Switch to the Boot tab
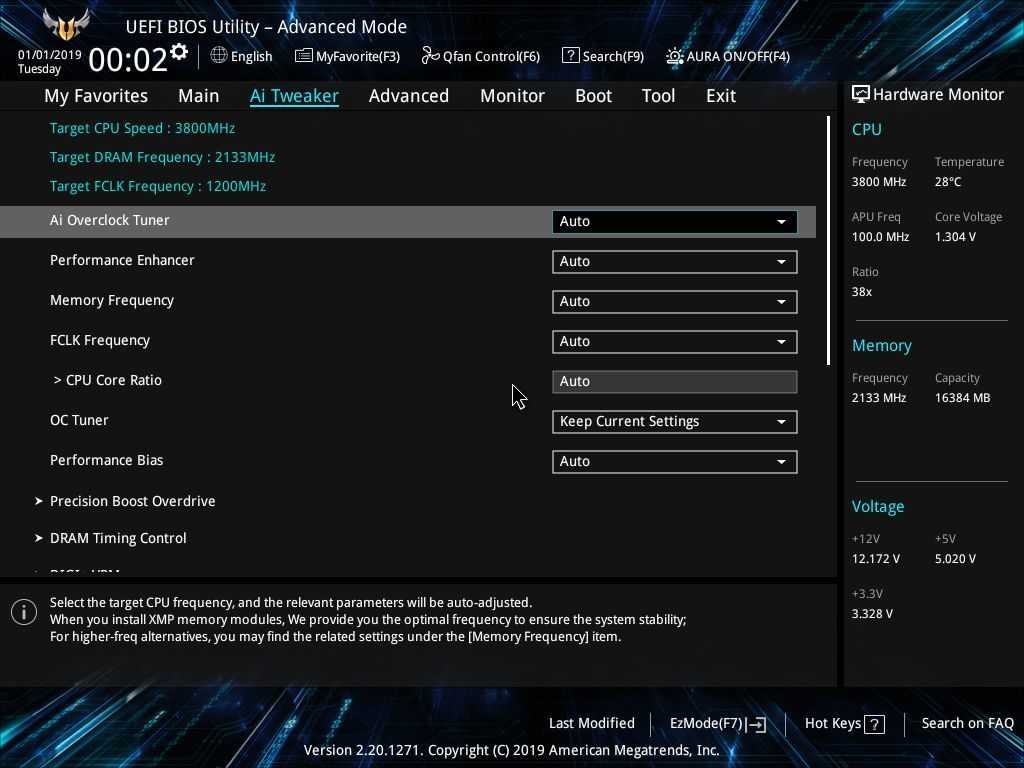The height and width of the screenshot is (768, 1024). coord(593,96)
